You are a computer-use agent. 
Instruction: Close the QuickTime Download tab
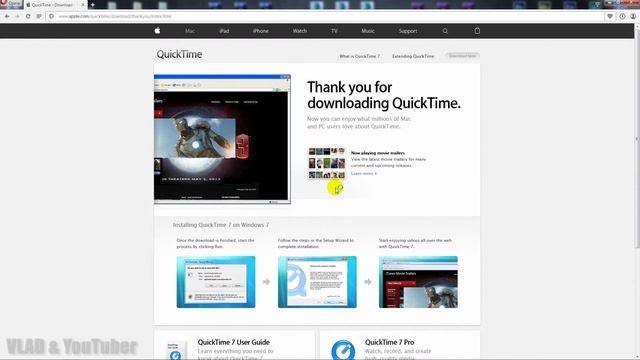point(83,5)
